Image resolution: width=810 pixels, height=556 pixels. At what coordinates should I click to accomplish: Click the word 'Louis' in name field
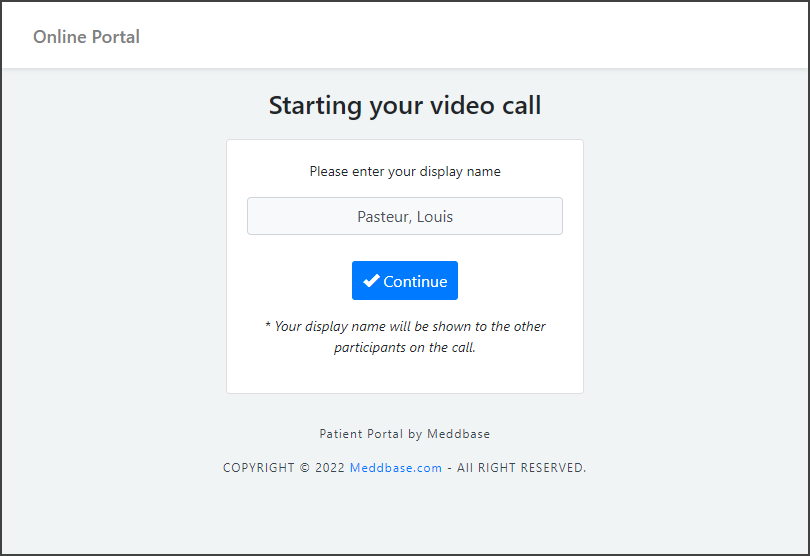pos(434,216)
